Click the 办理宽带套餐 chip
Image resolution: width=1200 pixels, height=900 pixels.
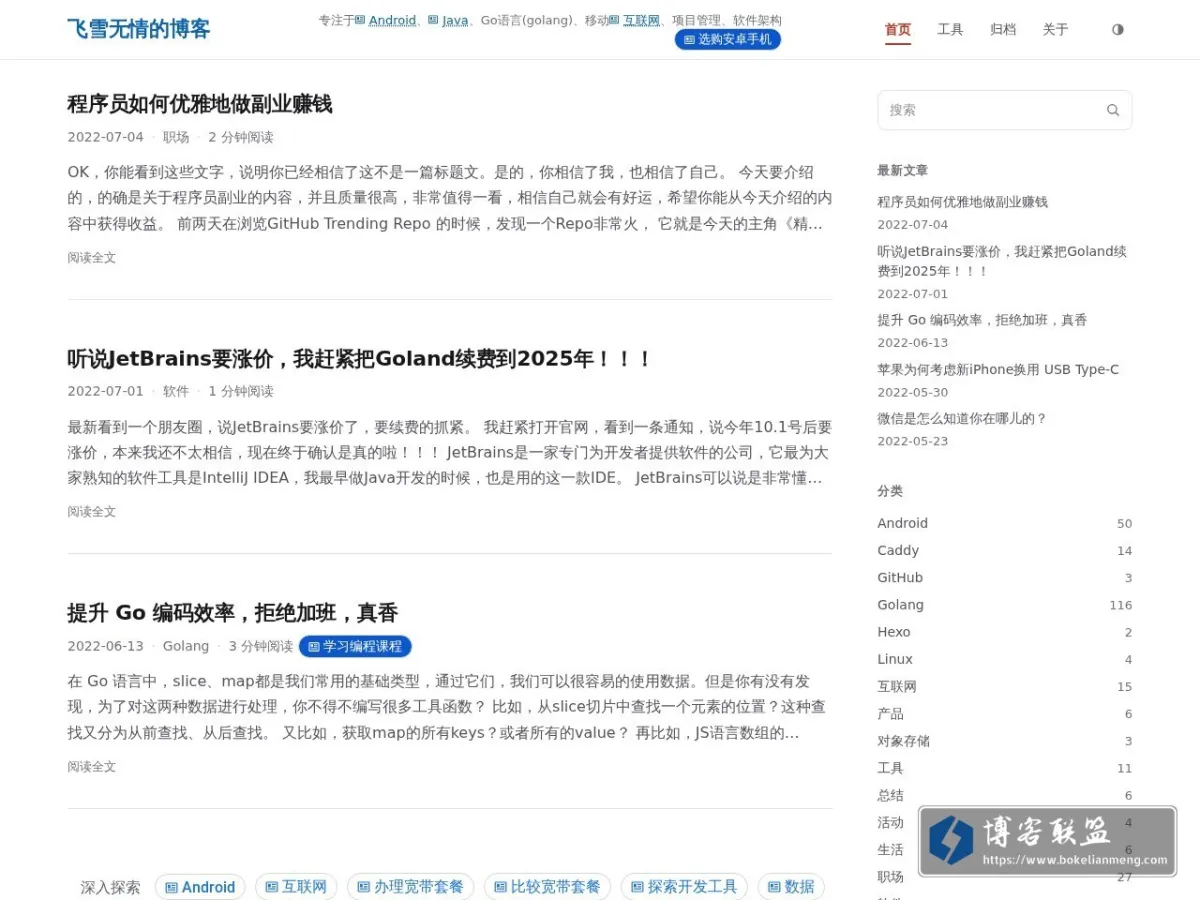tap(410, 887)
